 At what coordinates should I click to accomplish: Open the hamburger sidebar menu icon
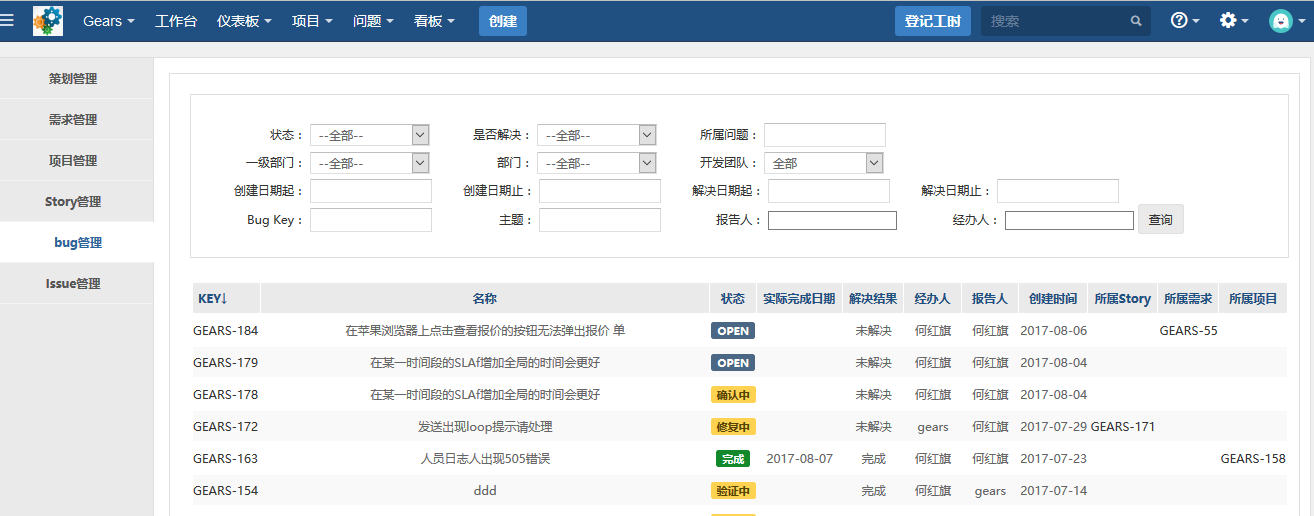point(8,20)
